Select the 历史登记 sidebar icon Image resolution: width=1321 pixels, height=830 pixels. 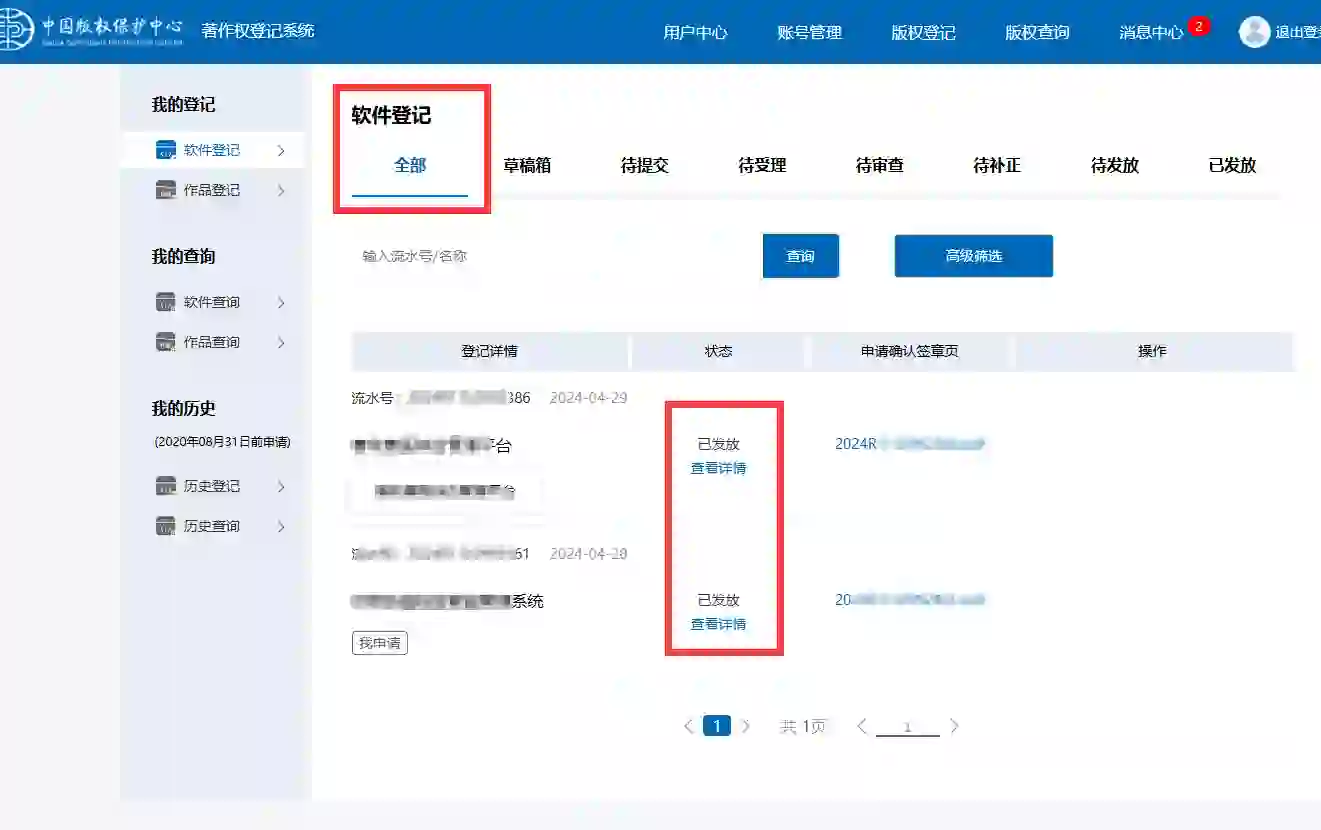(x=165, y=486)
